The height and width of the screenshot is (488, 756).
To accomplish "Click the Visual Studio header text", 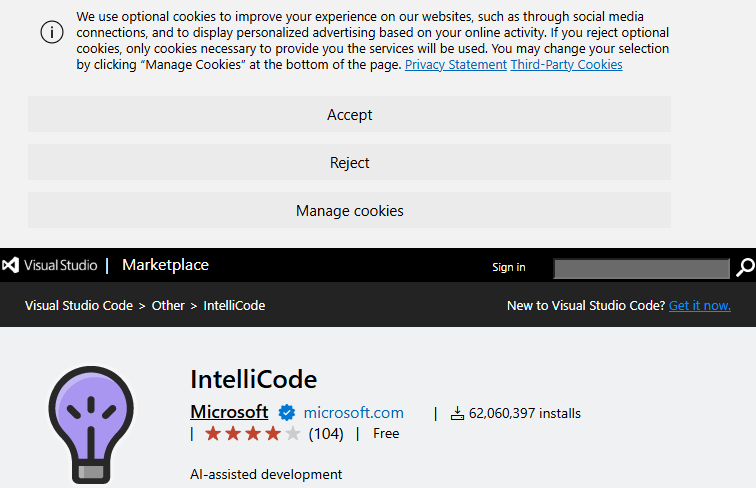I will 60,265.
